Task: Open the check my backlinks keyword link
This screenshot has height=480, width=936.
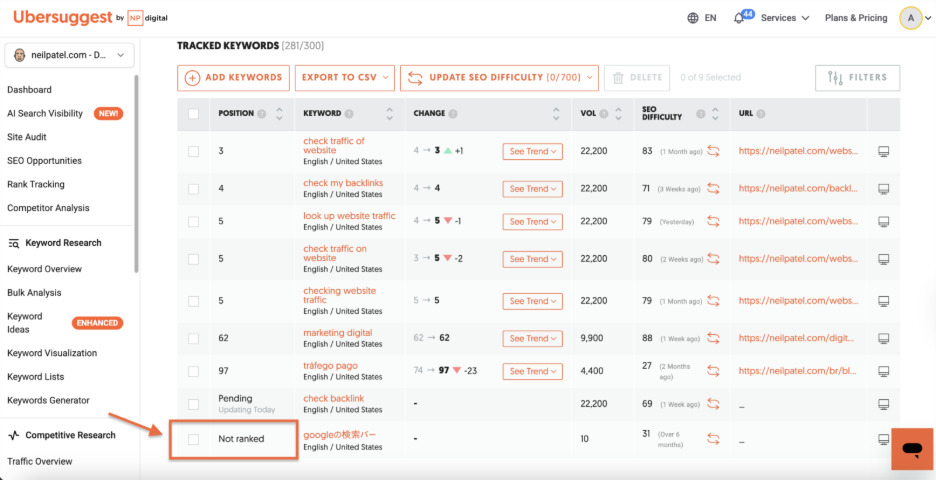Action: click(x=343, y=183)
